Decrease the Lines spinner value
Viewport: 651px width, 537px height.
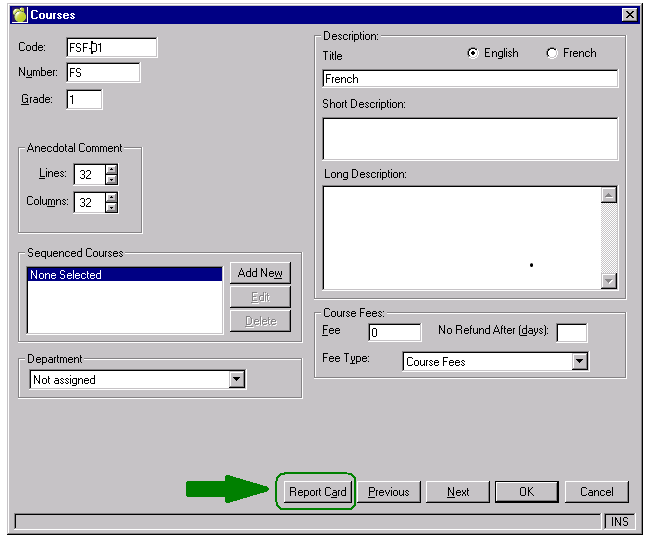coord(111,180)
